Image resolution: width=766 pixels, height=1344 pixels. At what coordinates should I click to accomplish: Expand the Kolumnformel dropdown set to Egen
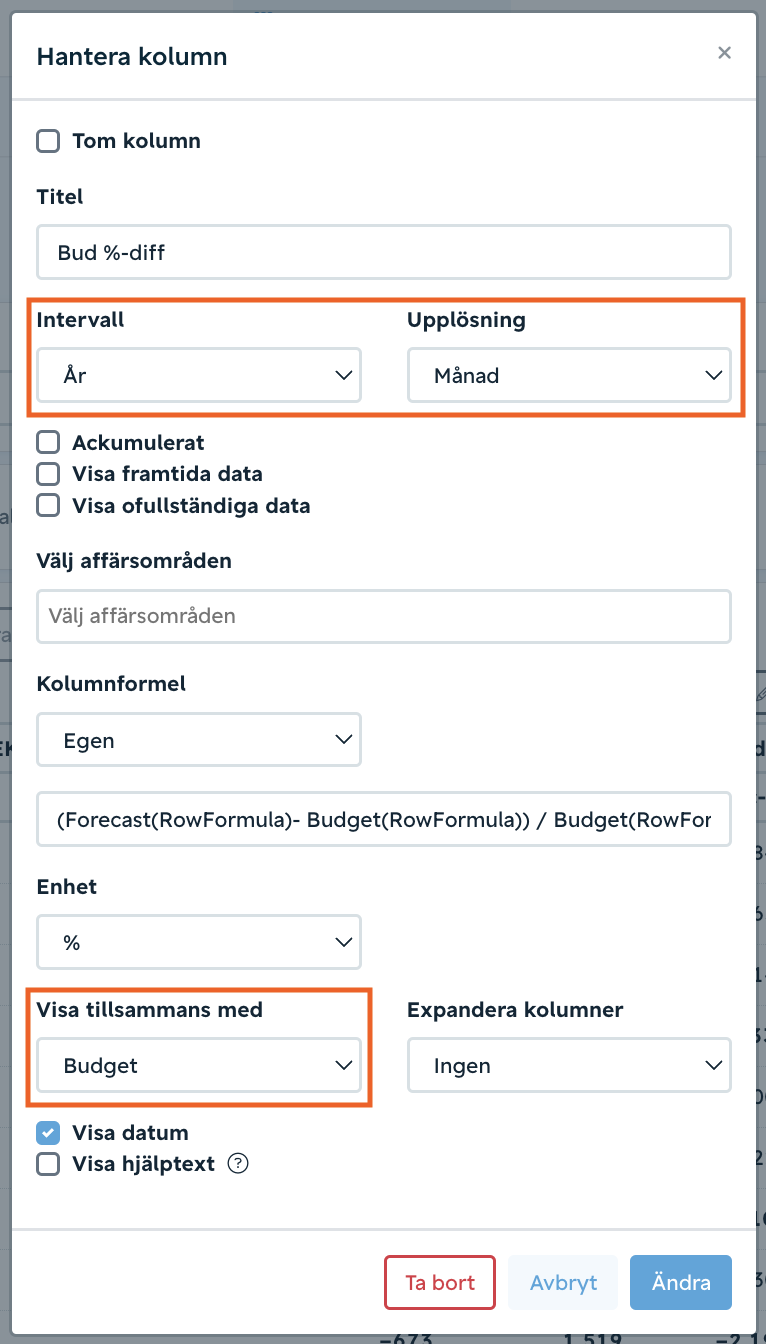(199, 740)
